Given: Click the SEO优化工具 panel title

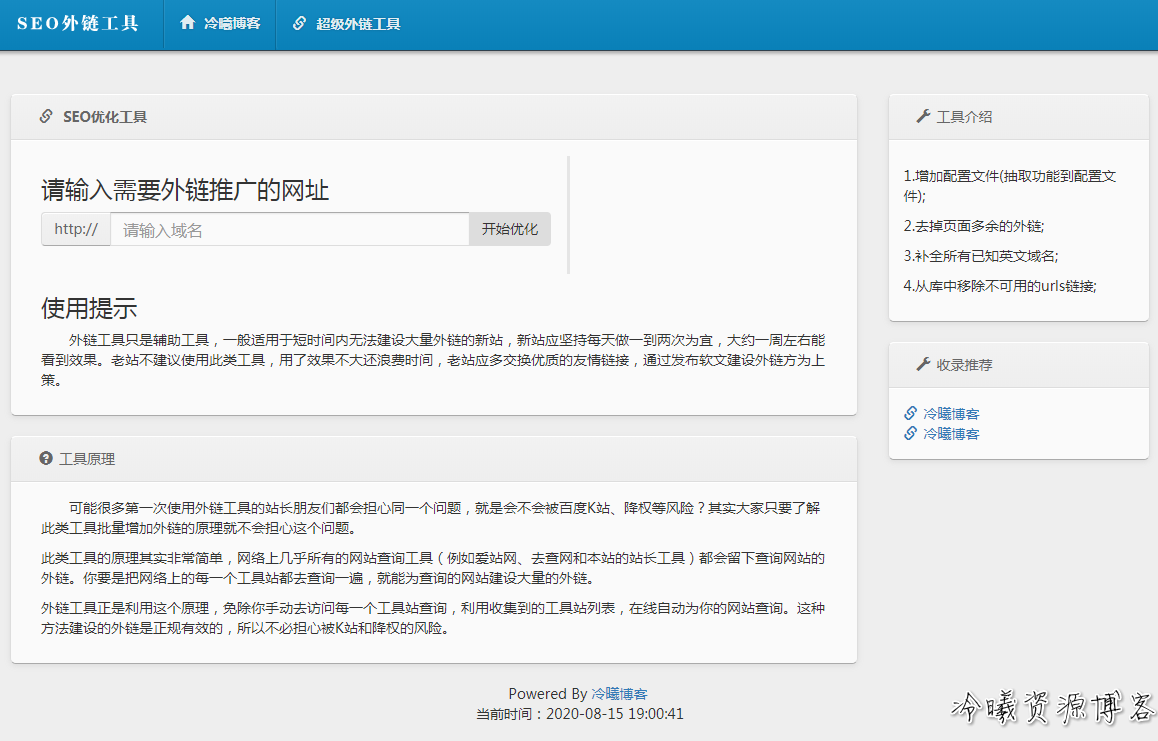Looking at the screenshot, I should [x=105, y=117].
